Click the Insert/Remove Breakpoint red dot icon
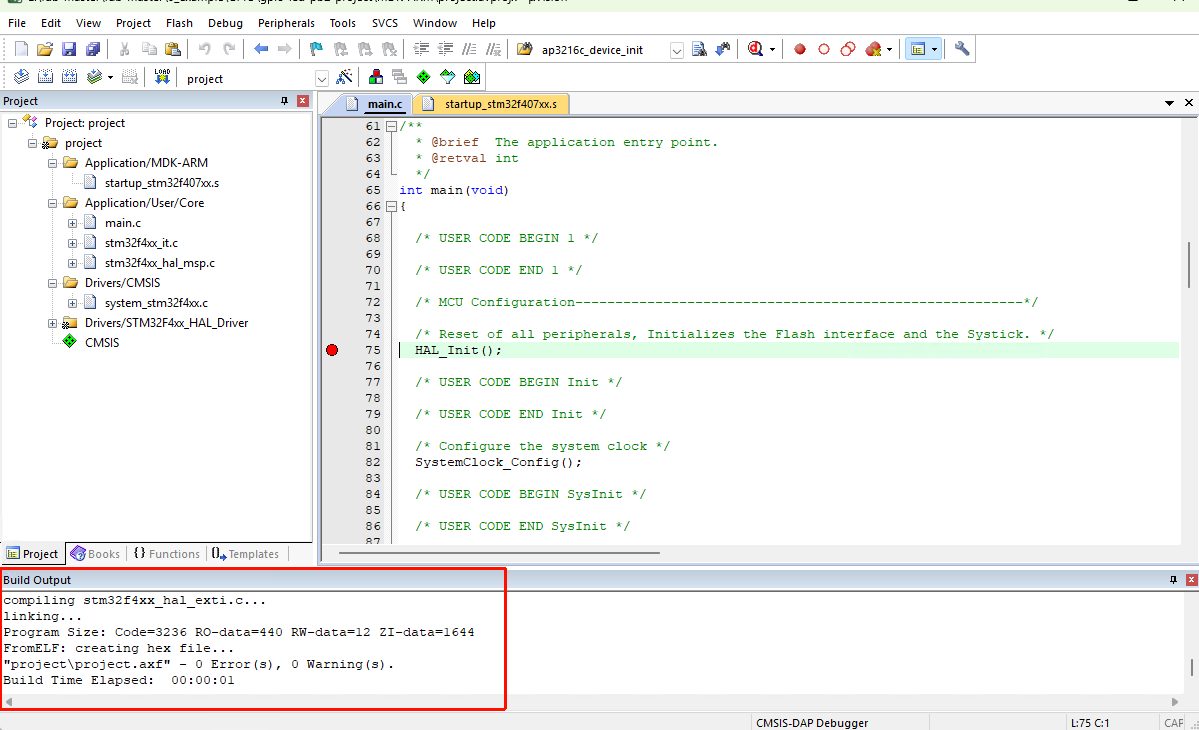The height and width of the screenshot is (730, 1199). point(800,49)
